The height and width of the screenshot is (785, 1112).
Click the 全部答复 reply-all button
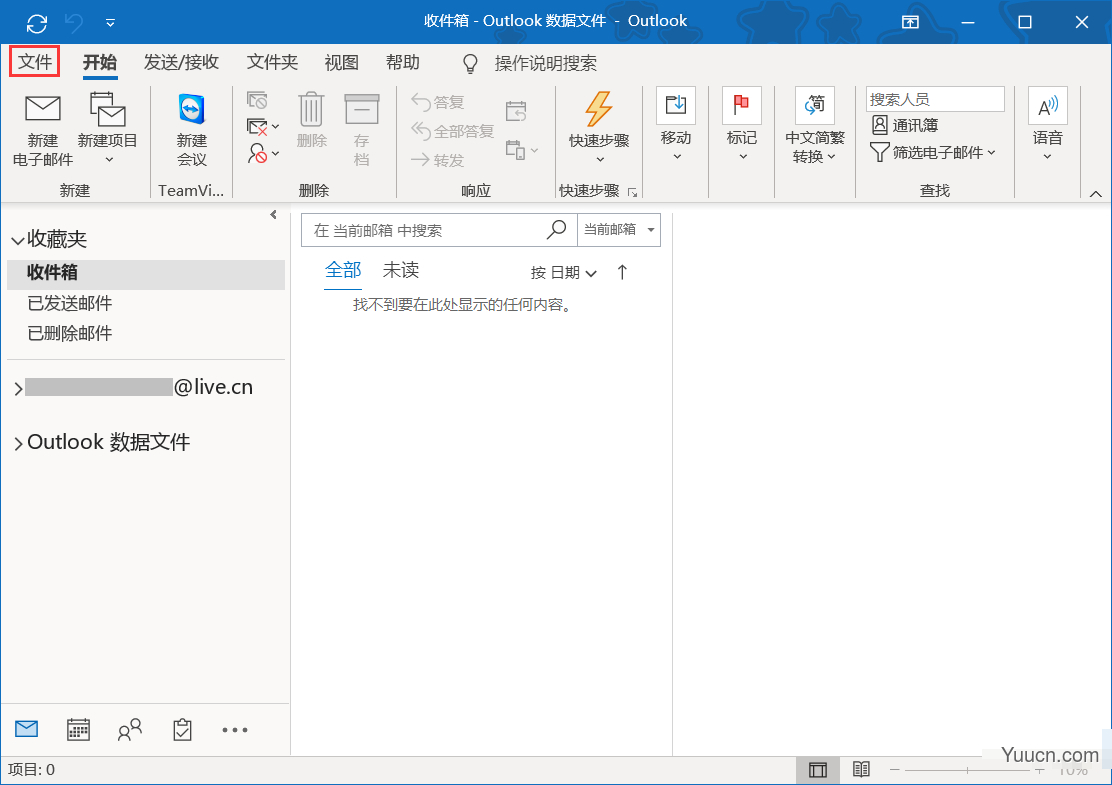pyautogui.click(x=452, y=131)
